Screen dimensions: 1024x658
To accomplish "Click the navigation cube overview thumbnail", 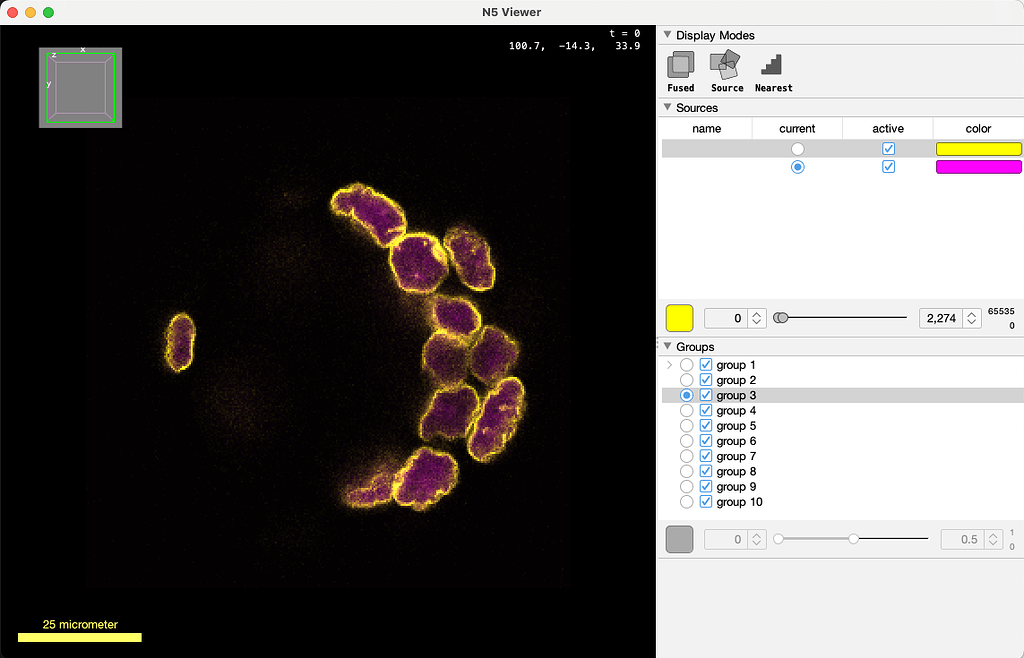I will pyautogui.click(x=80, y=87).
